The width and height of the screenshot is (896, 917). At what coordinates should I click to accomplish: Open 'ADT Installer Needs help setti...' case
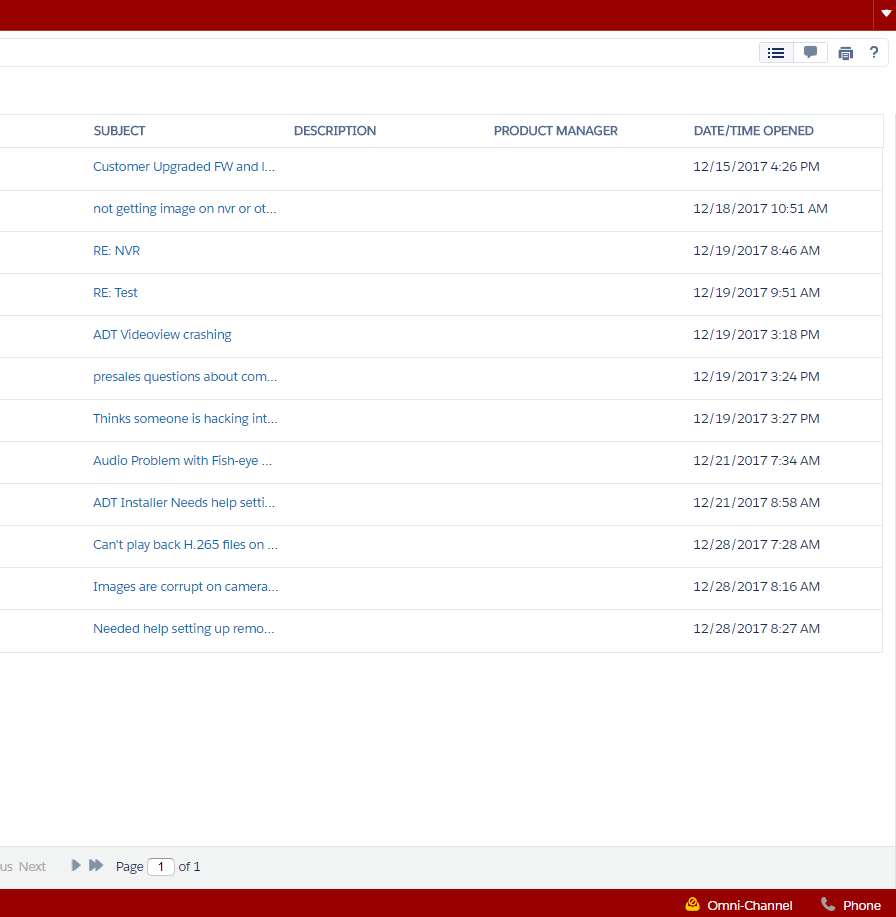pyautogui.click(x=184, y=503)
